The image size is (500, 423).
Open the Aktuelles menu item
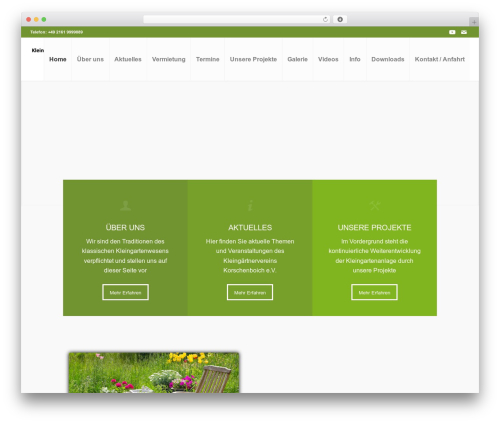pyautogui.click(x=128, y=59)
